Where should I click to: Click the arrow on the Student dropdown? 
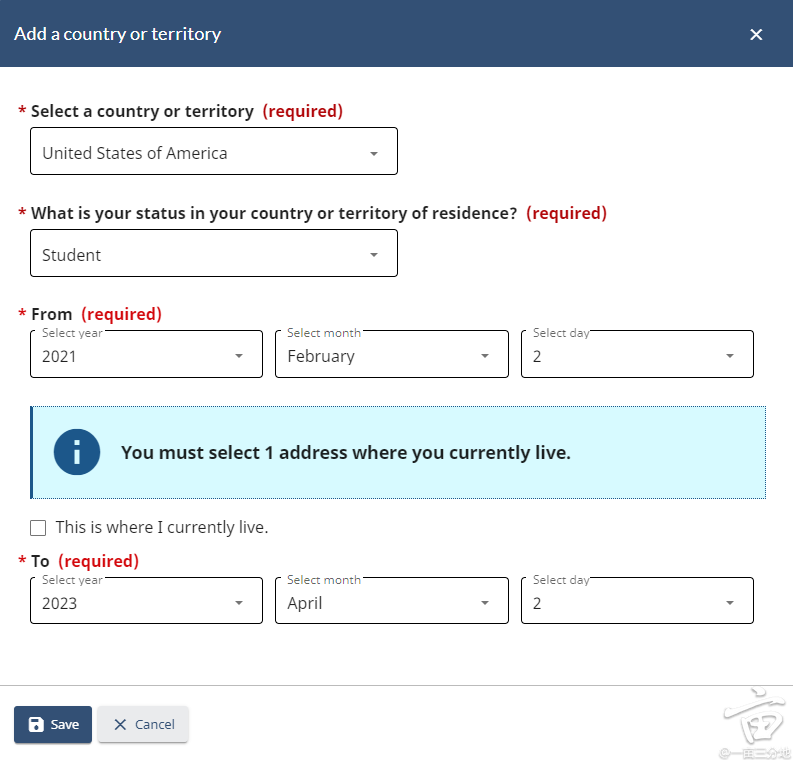click(x=374, y=256)
